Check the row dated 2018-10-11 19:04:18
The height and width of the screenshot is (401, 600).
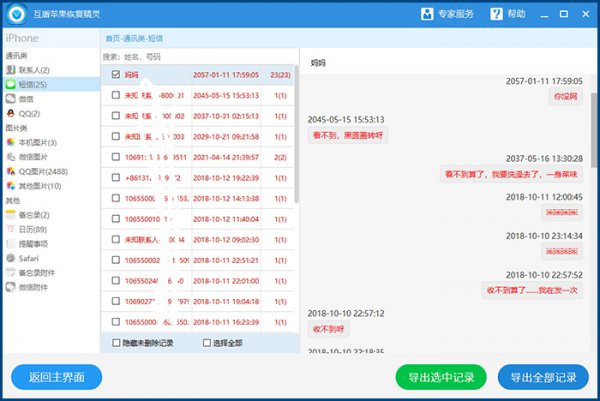point(116,302)
